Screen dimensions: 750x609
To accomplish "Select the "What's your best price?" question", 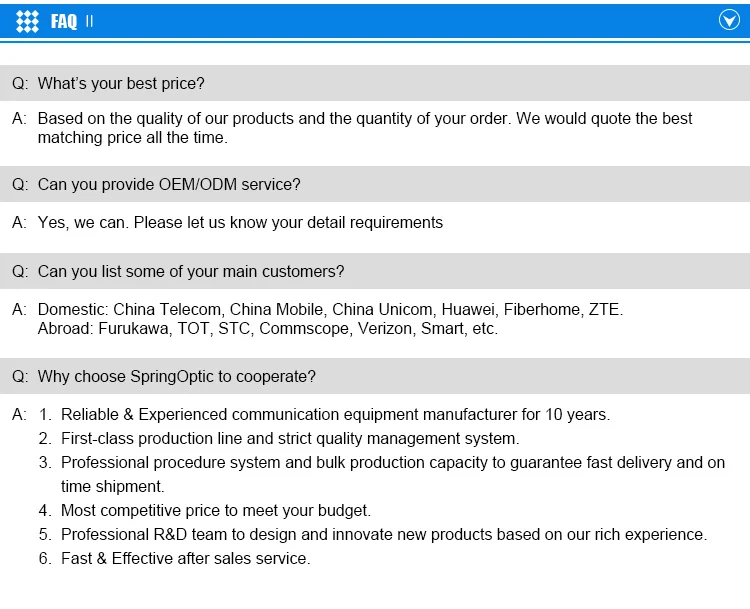I will pyautogui.click(x=375, y=83).
